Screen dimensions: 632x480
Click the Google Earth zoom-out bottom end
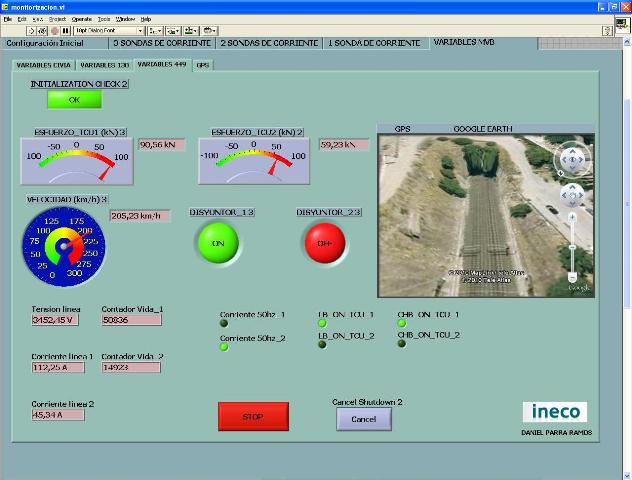(572, 277)
